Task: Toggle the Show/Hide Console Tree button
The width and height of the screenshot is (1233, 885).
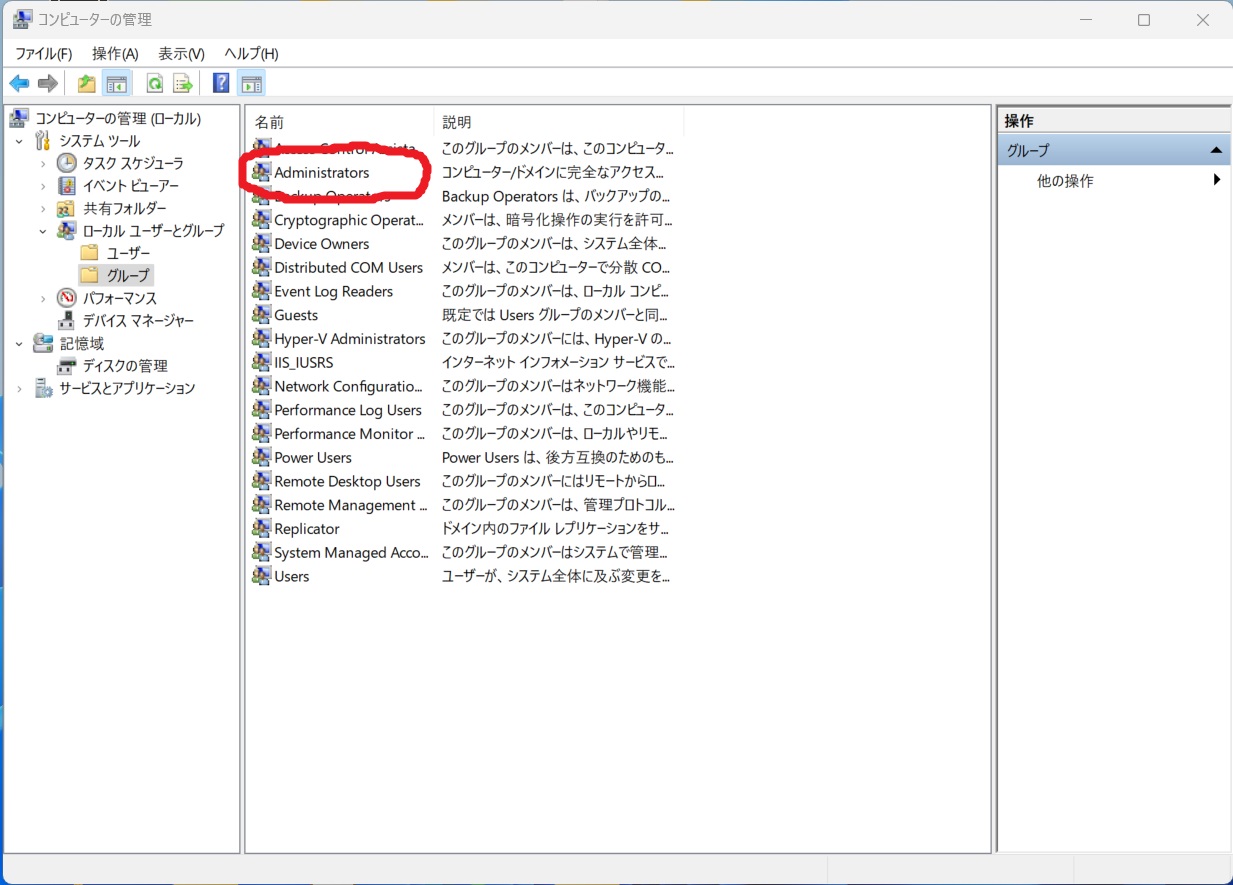Action: [117, 83]
